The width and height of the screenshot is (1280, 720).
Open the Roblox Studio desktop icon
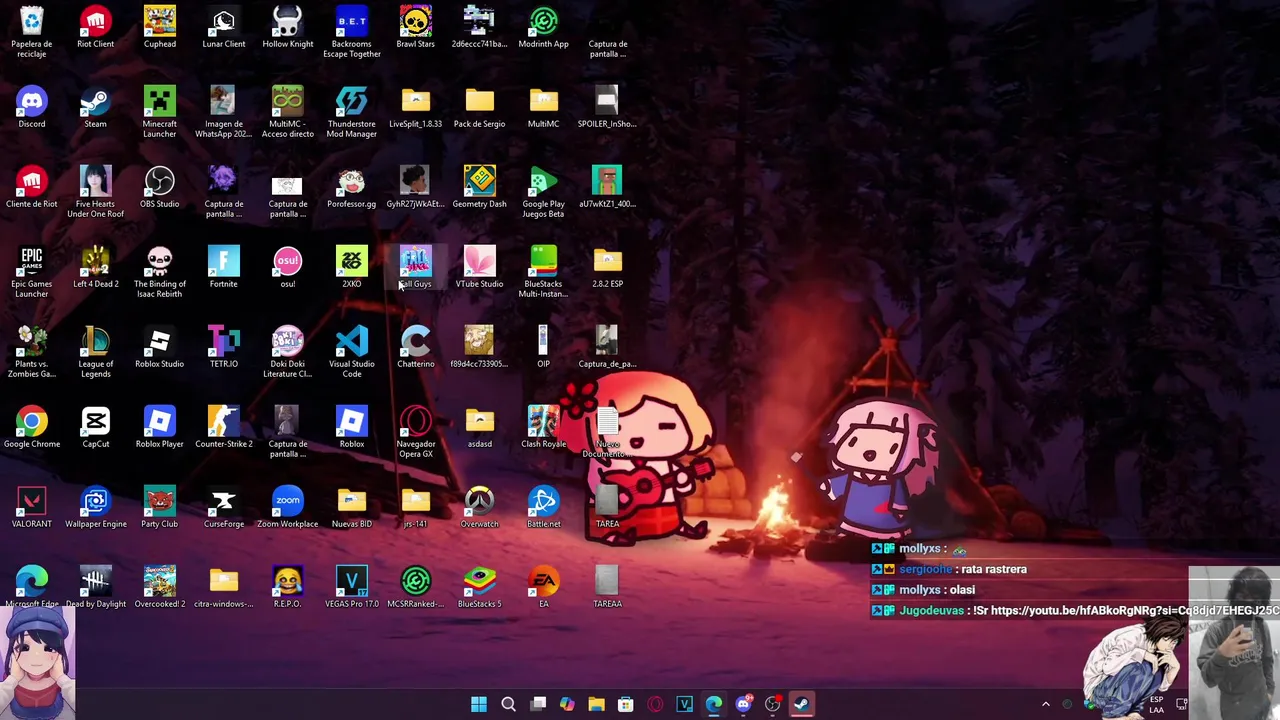click(160, 347)
